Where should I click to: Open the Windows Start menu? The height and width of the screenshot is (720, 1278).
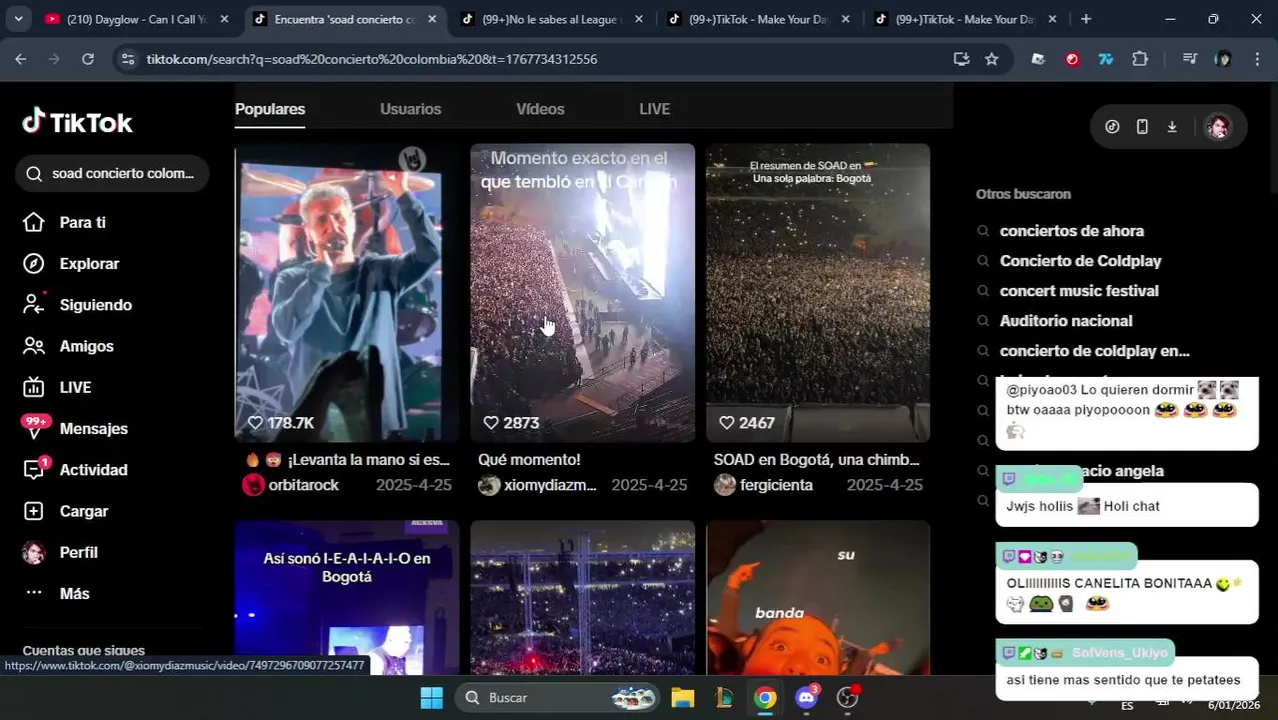[x=431, y=698]
